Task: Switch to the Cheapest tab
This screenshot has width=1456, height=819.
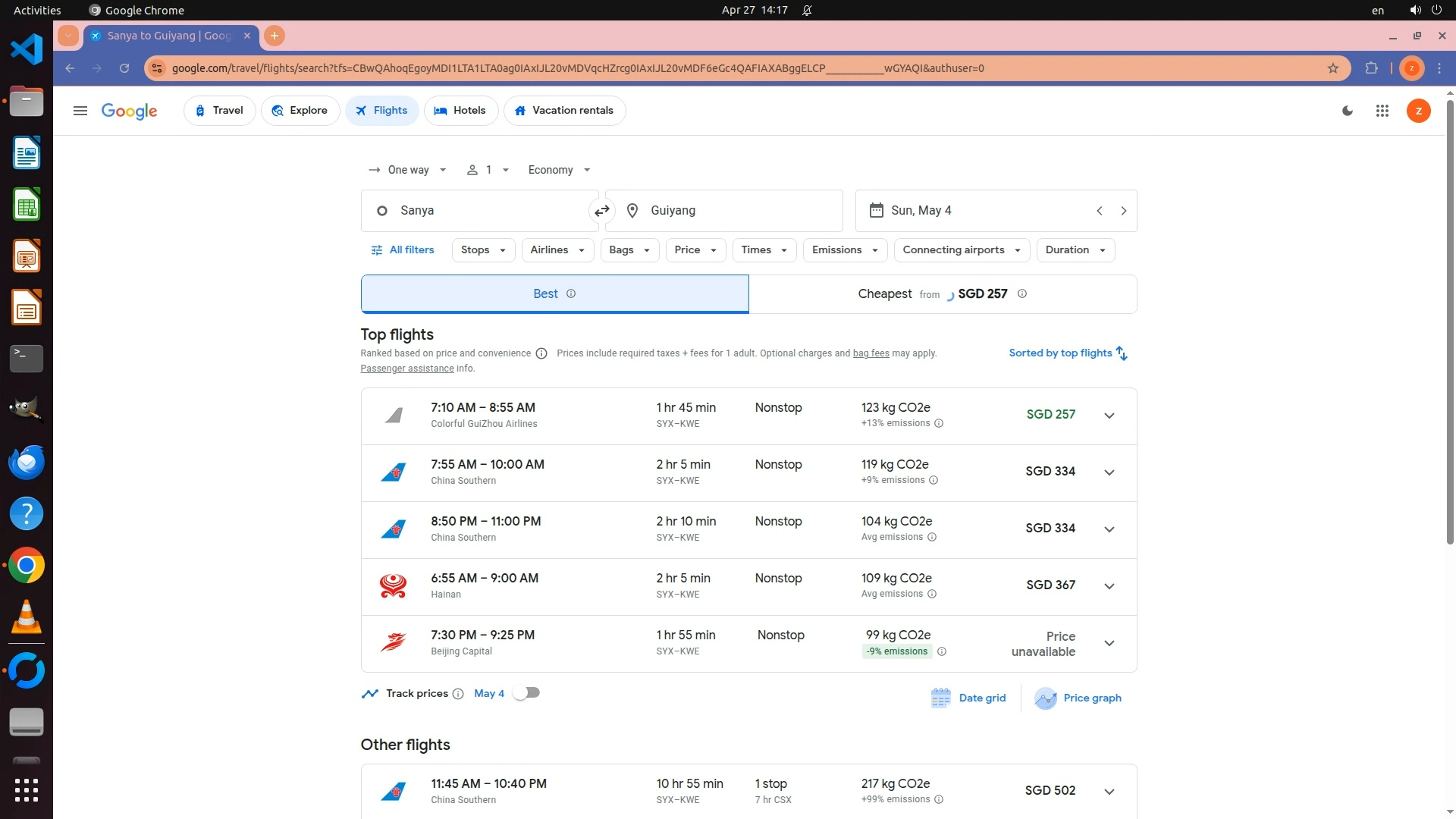Action: pos(942,294)
